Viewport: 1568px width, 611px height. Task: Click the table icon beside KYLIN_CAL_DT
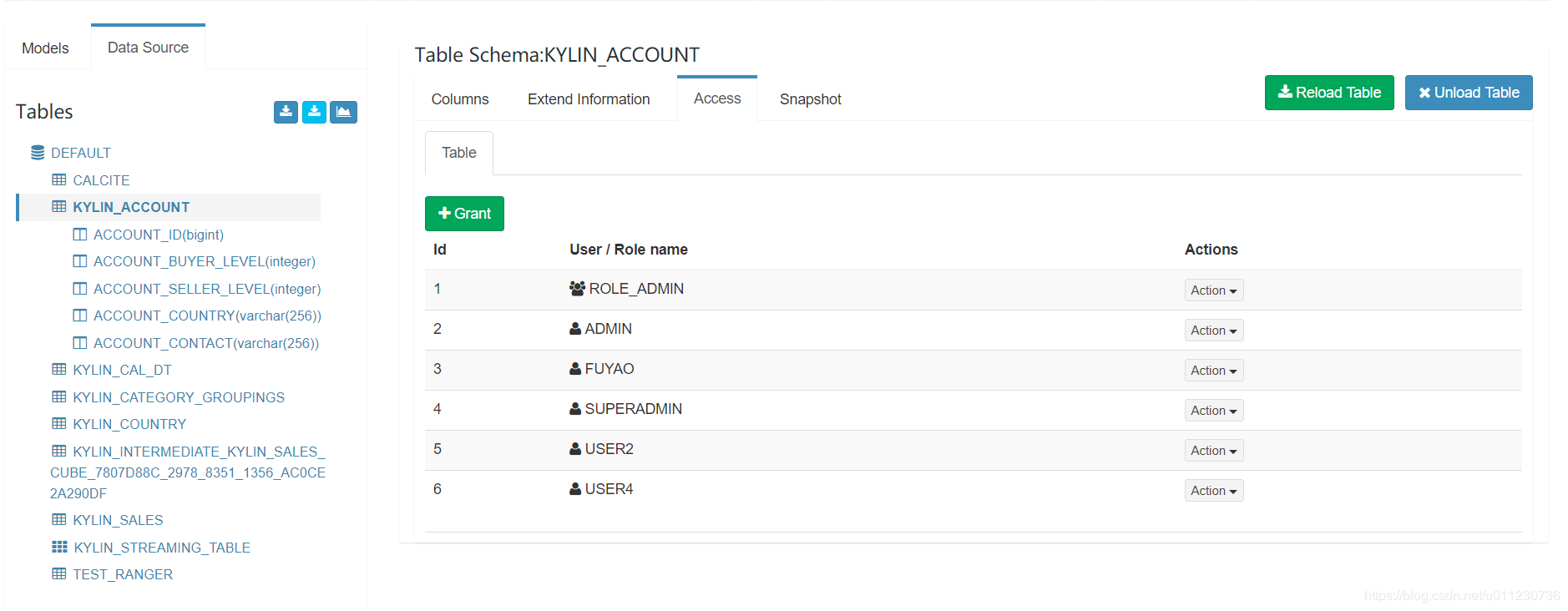click(x=59, y=369)
